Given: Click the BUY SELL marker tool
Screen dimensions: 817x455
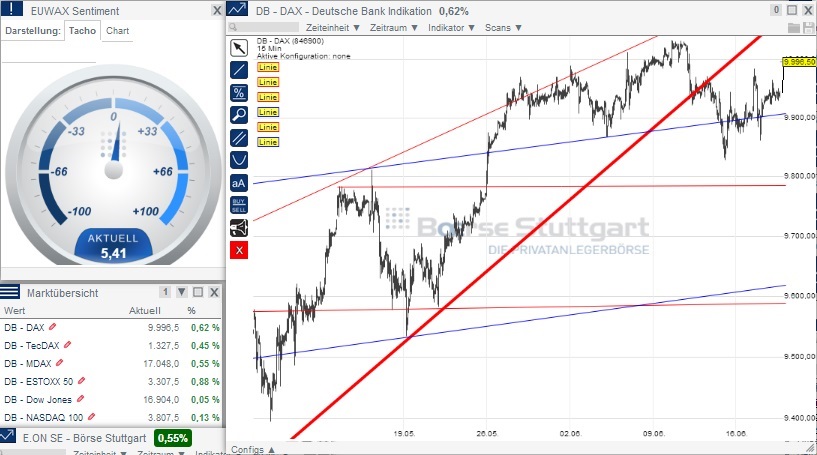Looking at the screenshot, I should (239, 205).
